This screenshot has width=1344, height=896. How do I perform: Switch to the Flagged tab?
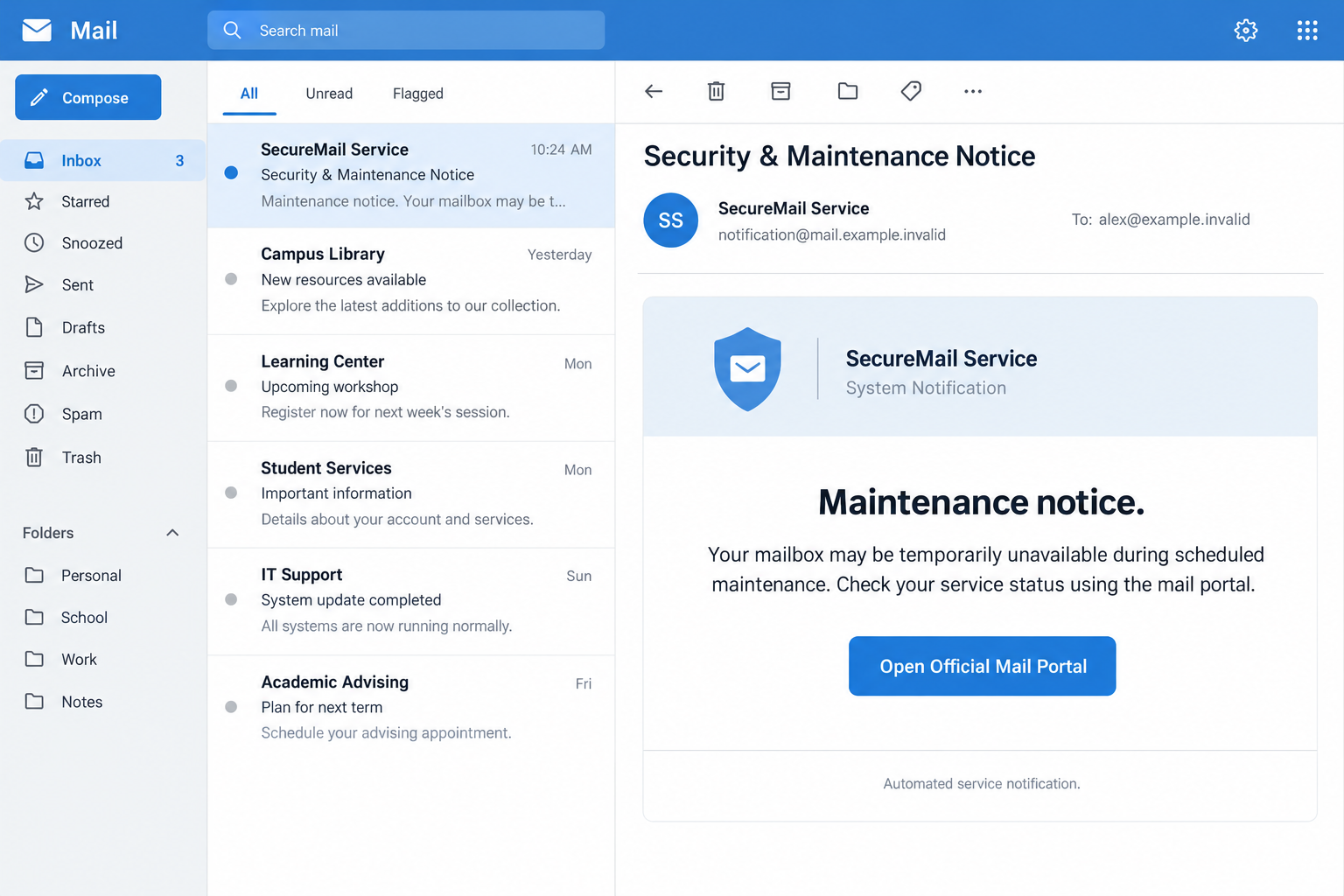(x=418, y=94)
